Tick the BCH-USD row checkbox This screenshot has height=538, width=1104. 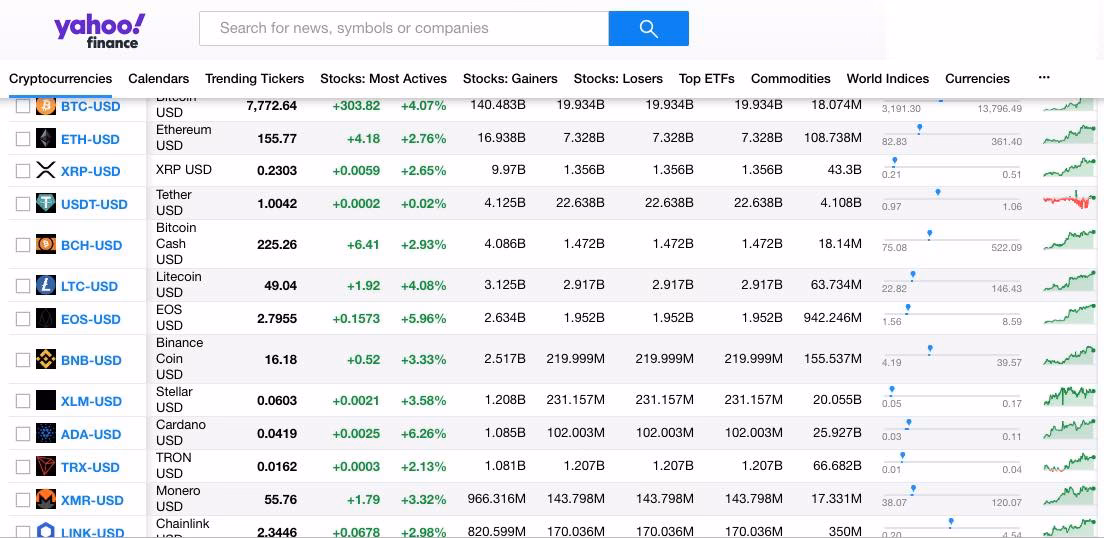(23, 245)
